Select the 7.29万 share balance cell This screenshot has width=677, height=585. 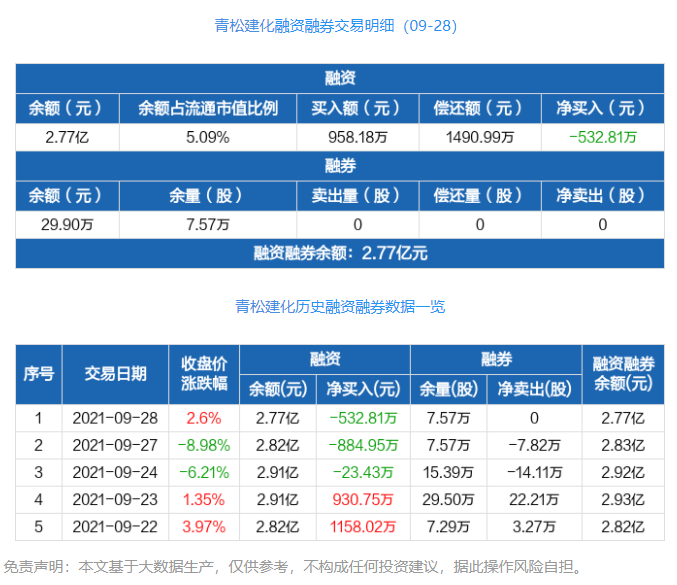point(448,527)
